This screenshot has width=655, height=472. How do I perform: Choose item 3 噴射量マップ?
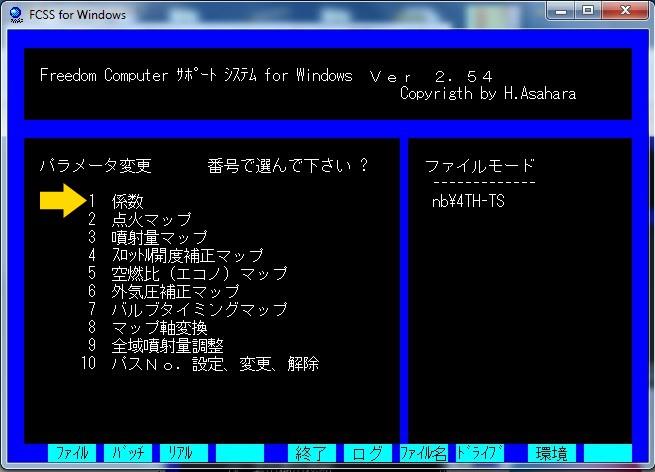(148, 237)
